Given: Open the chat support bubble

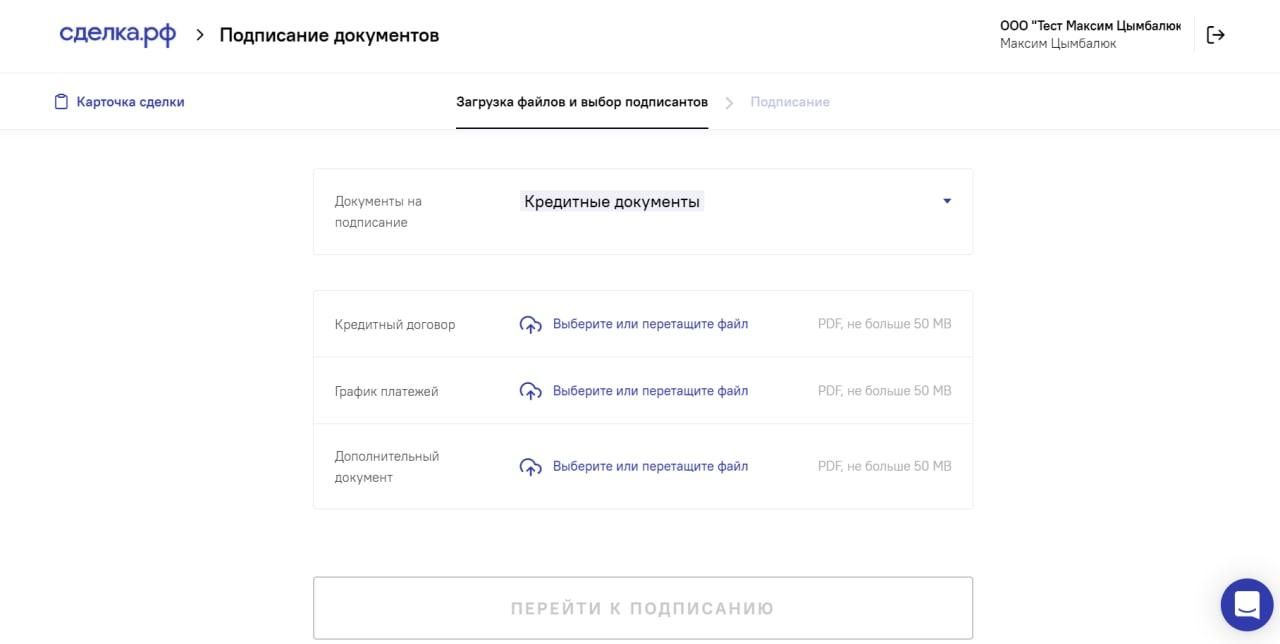Looking at the screenshot, I should [1246, 604].
